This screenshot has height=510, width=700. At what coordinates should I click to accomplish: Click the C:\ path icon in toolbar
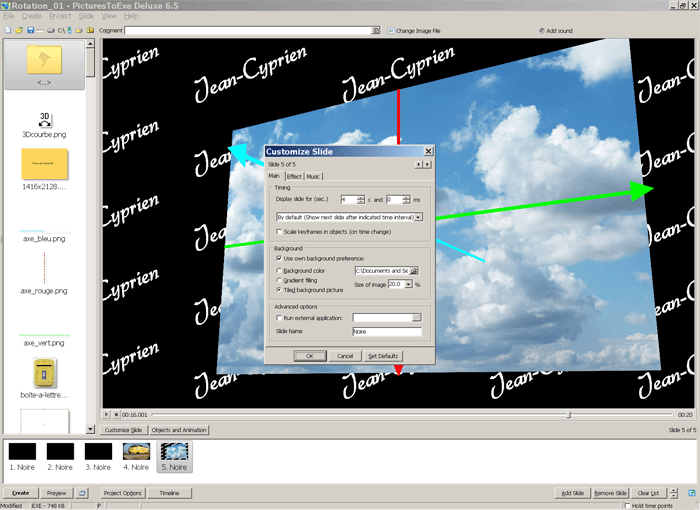[x=61, y=30]
